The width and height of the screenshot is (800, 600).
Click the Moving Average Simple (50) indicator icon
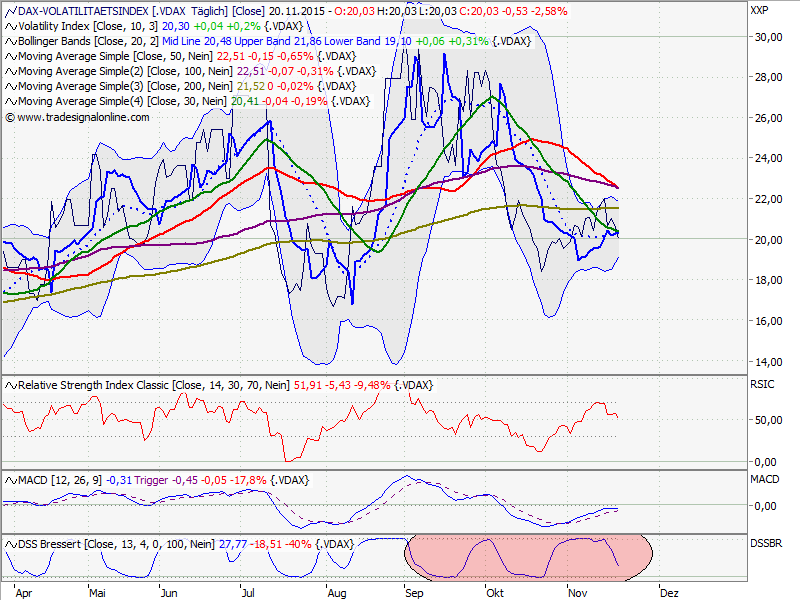[x=10, y=57]
